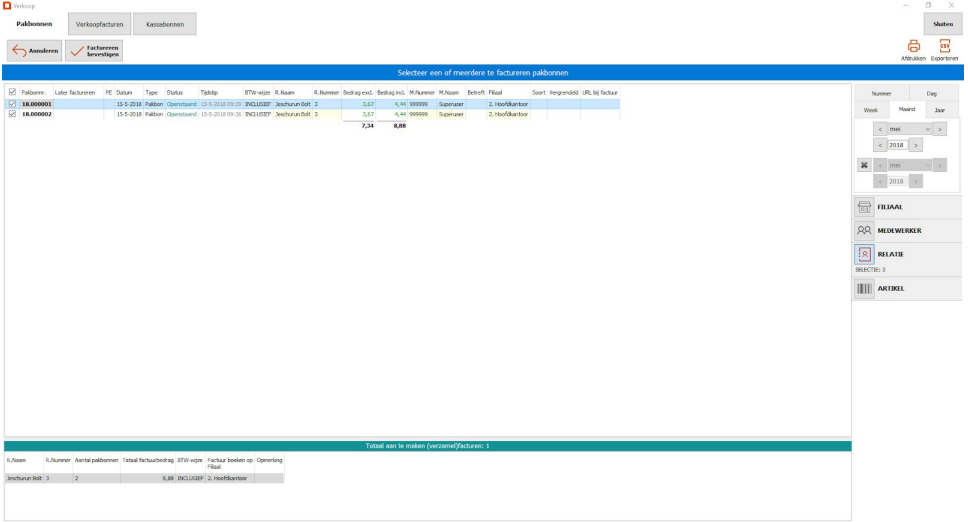Sort table by Datum column header
Screen dimensions: 968x522
pos(124,92)
